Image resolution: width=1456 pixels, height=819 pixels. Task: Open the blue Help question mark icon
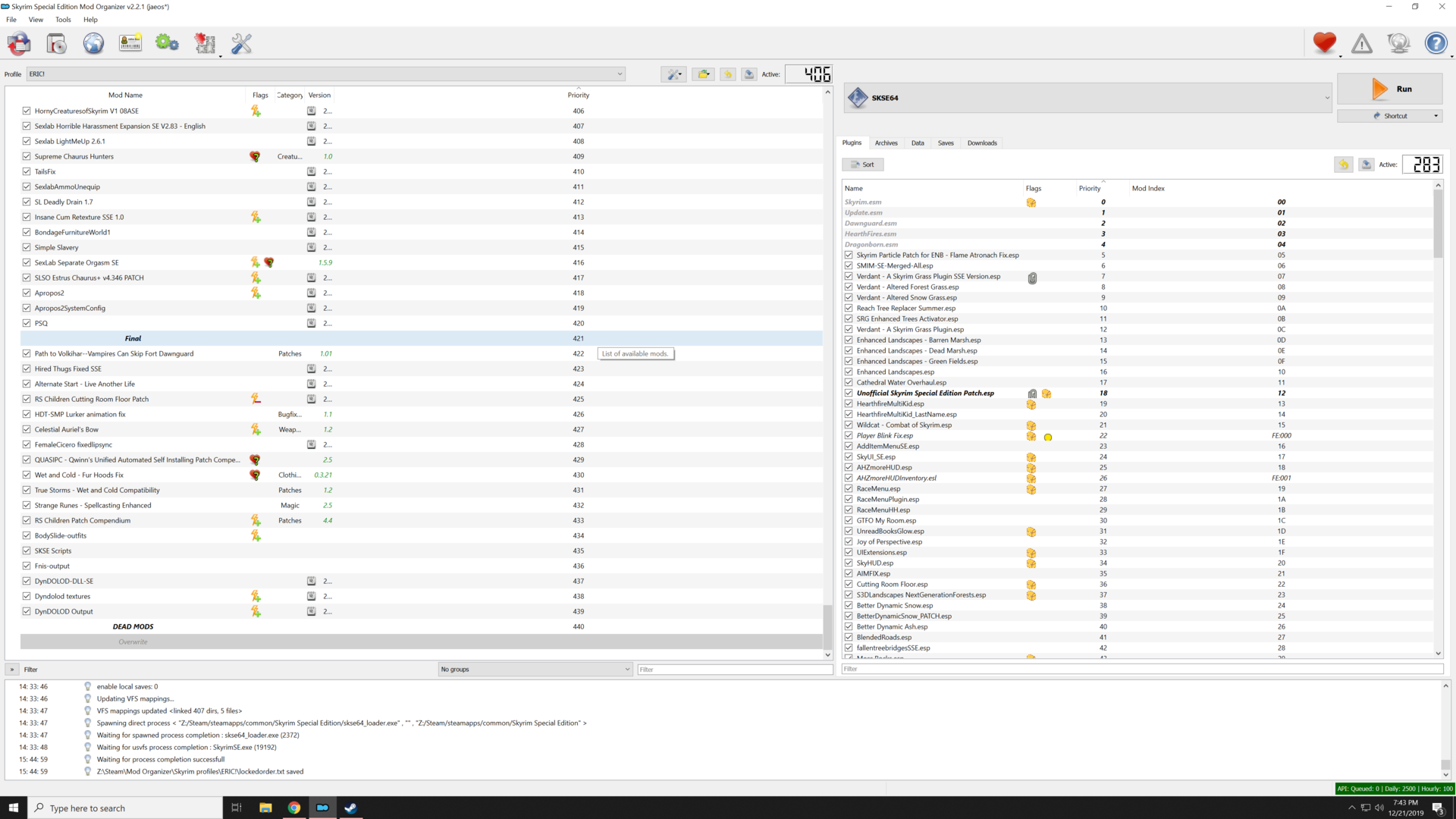click(x=1436, y=43)
